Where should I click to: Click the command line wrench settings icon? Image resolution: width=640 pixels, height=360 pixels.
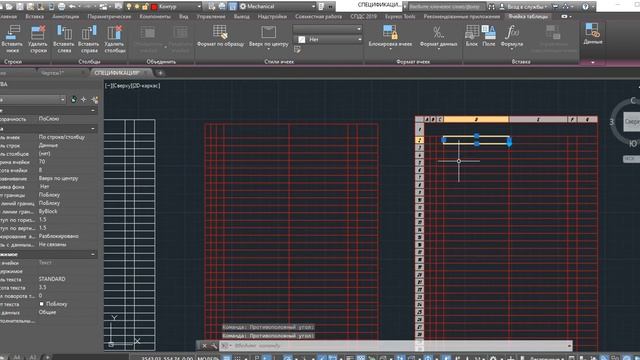click(x=213, y=346)
